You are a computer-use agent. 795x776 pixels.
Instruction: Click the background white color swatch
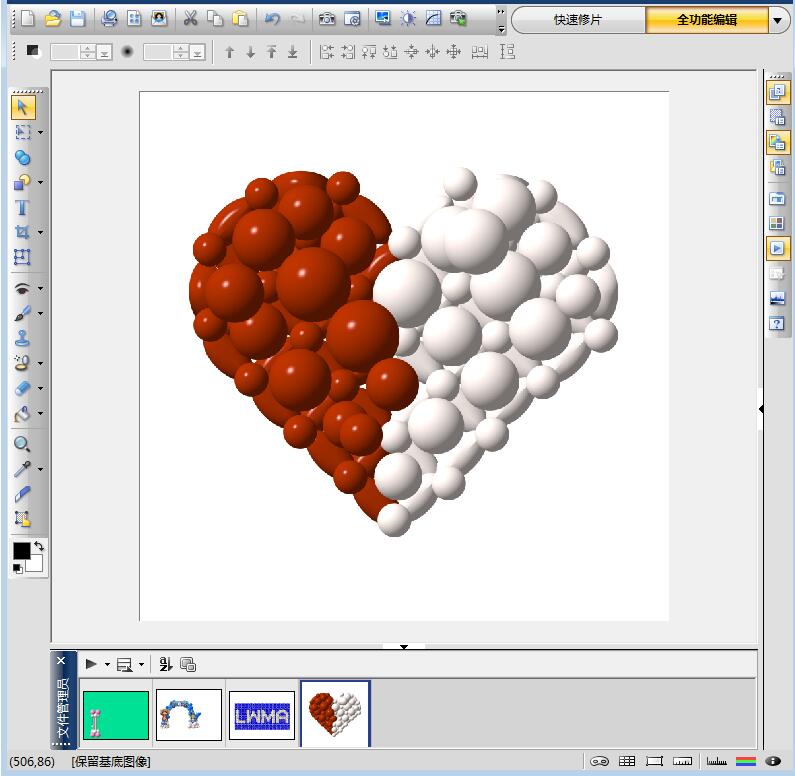click(35, 564)
